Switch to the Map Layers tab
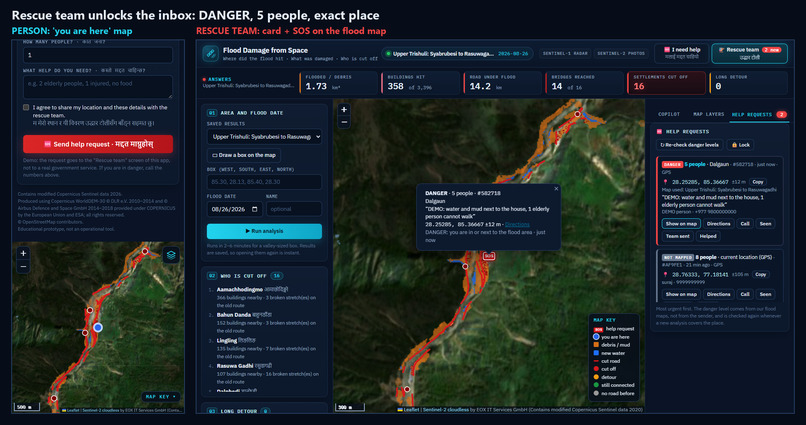 click(x=708, y=115)
